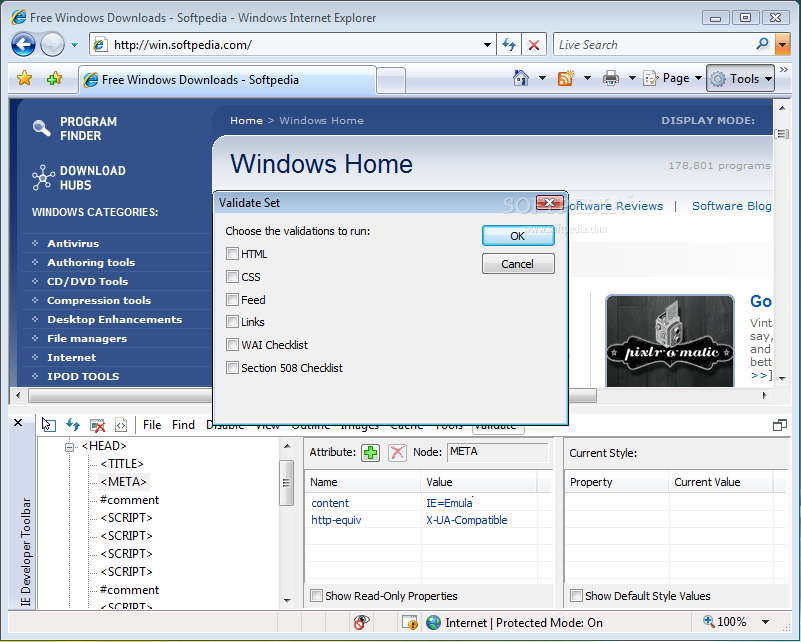Open the Program Finder magnifier icon
The width and height of the screenshot is (801, 642).
41,128
